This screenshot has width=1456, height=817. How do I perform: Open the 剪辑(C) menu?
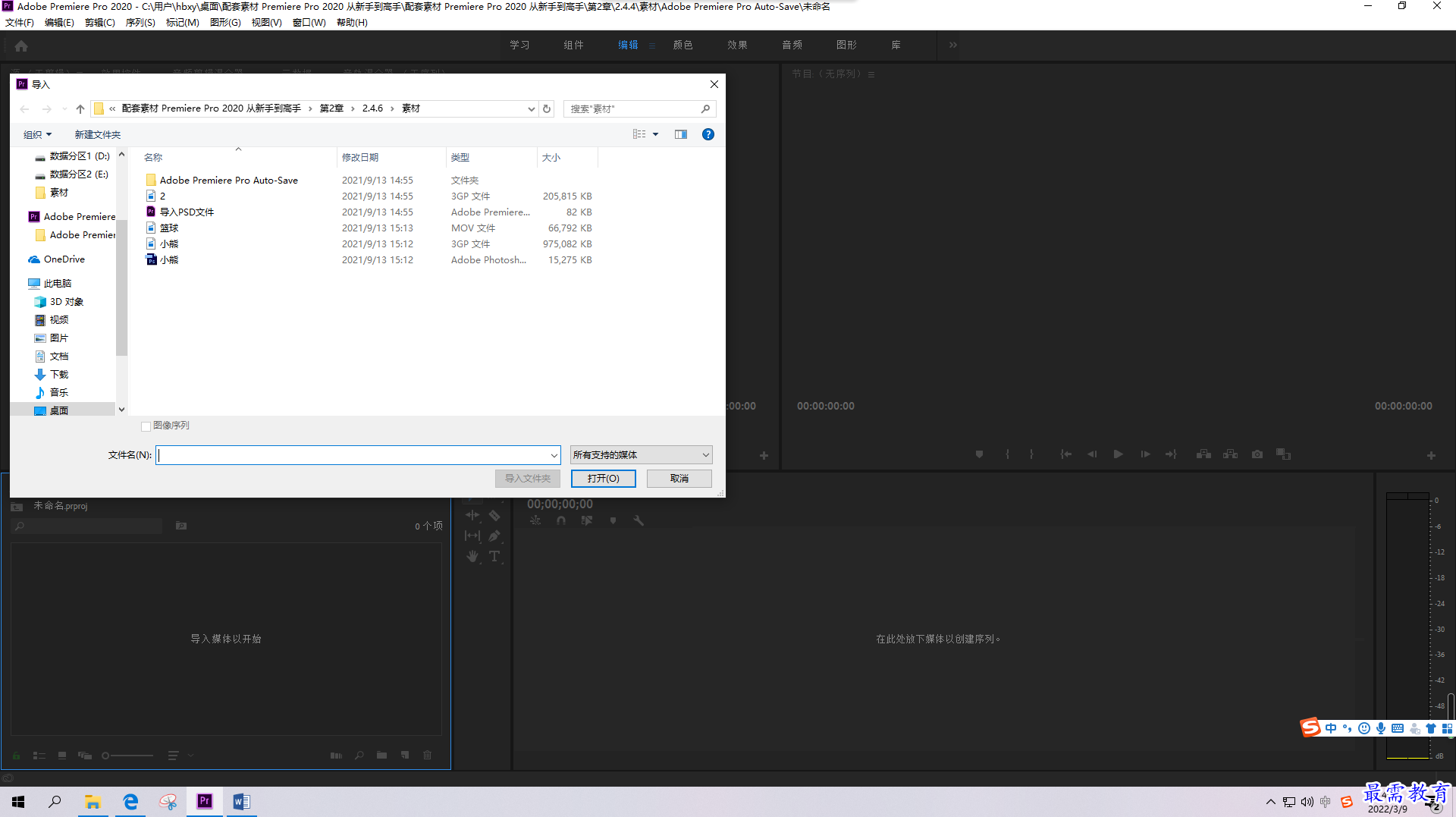point(100,23)
